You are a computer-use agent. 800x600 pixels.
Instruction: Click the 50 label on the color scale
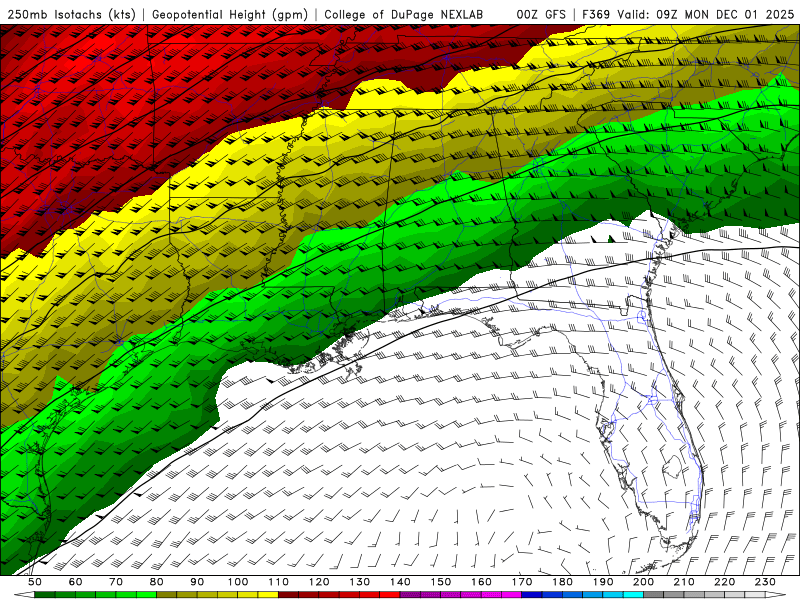(35, 582)
